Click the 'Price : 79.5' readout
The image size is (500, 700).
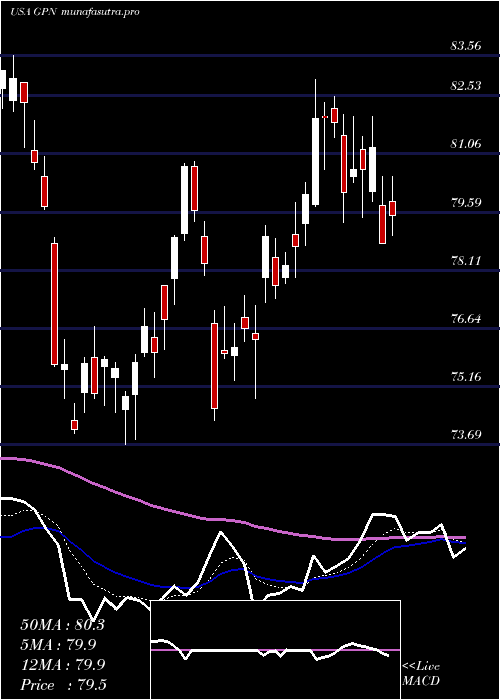[x=64, y=685]
